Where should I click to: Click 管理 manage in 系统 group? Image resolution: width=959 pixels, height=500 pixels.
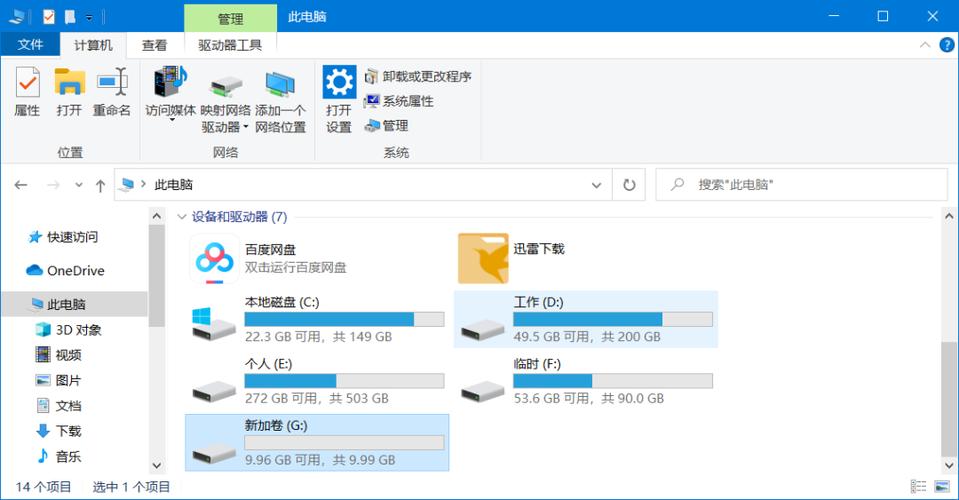tap(386, 125)
